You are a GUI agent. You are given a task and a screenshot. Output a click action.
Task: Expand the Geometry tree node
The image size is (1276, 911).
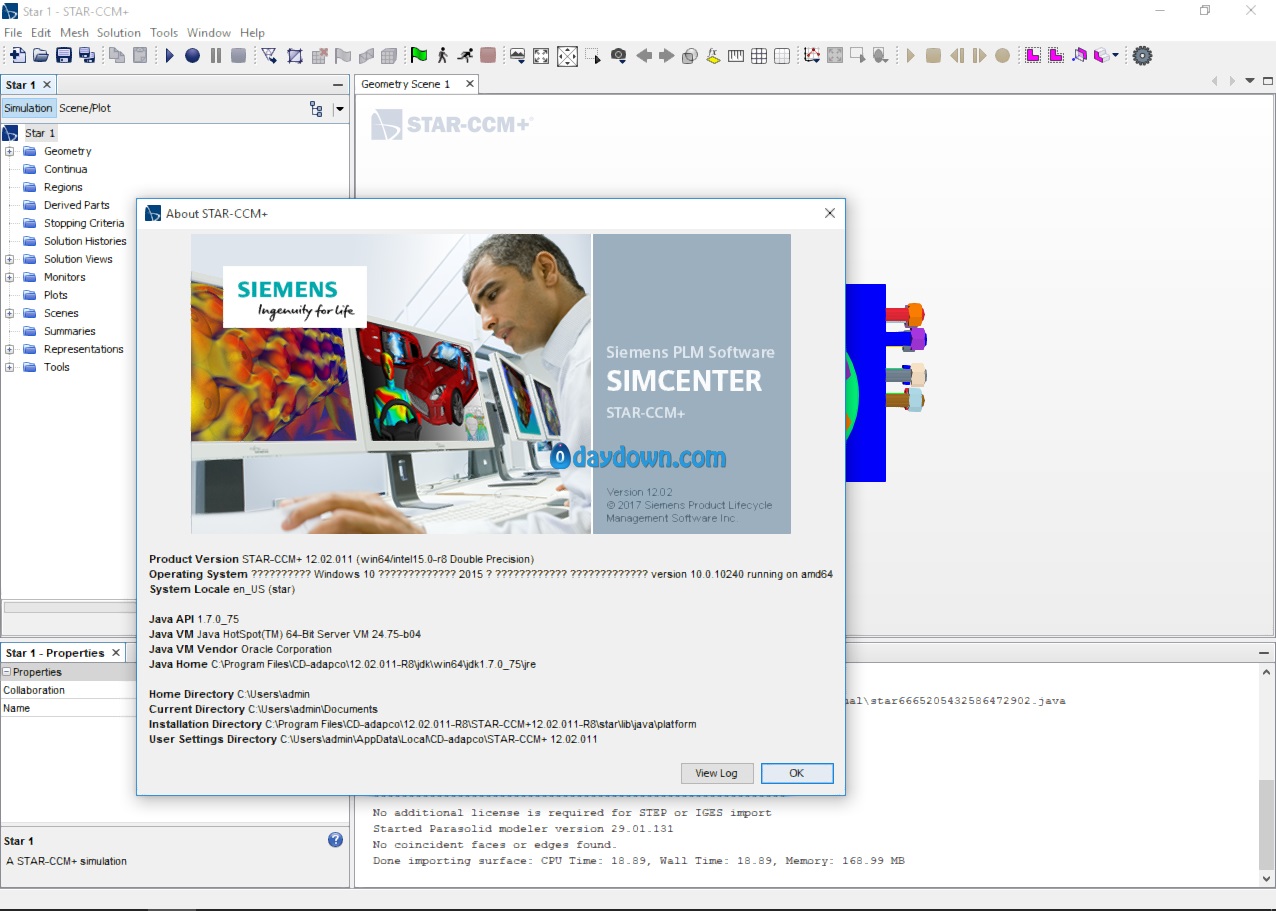point(10,151)
